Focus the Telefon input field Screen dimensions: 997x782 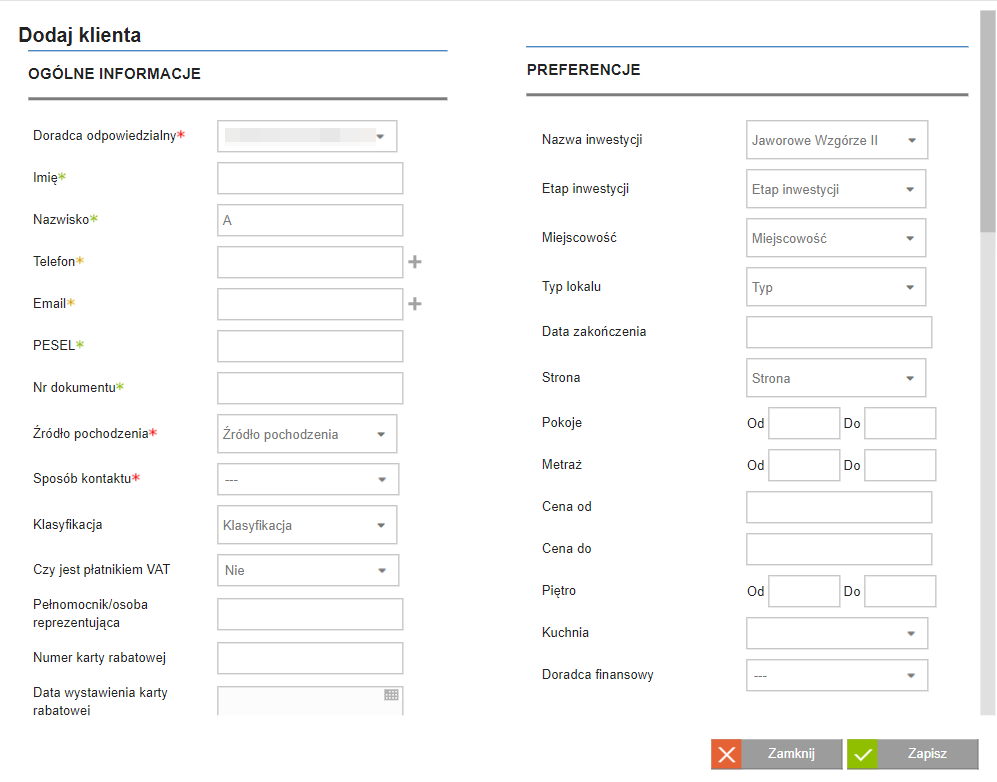(310, 262)
